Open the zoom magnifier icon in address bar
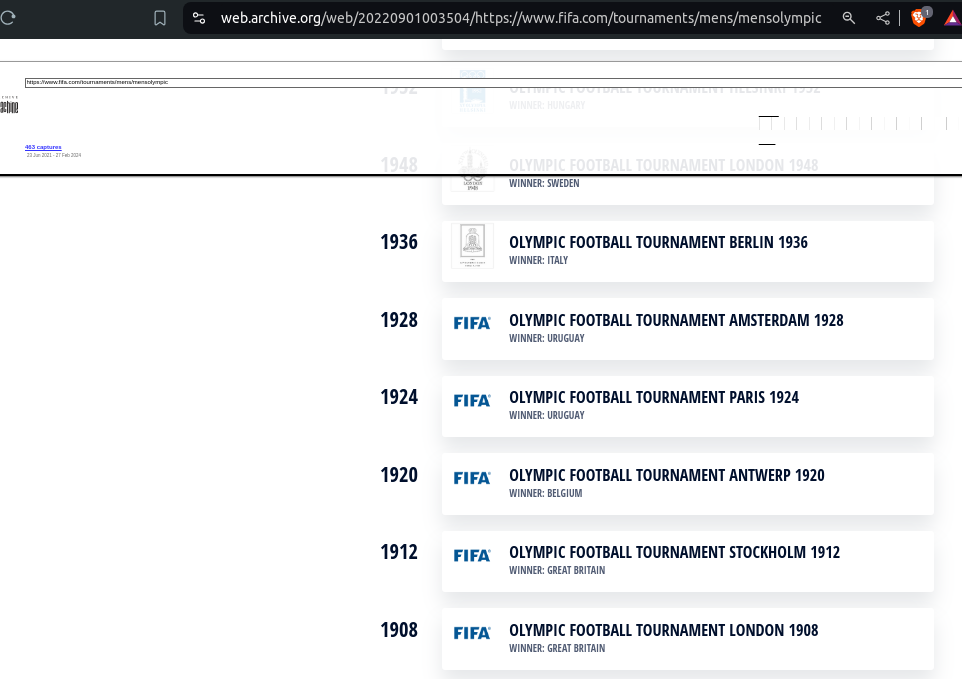The height and width of the screenshot is (679, 962). pyautogui.click(x=848, y=18)
